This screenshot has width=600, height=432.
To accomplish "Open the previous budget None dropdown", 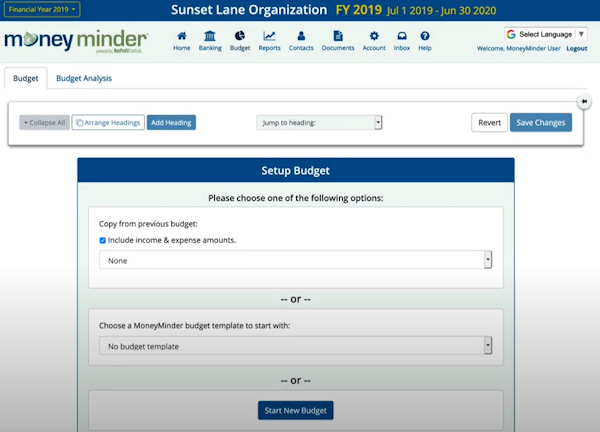I will (x=295, y=260).
